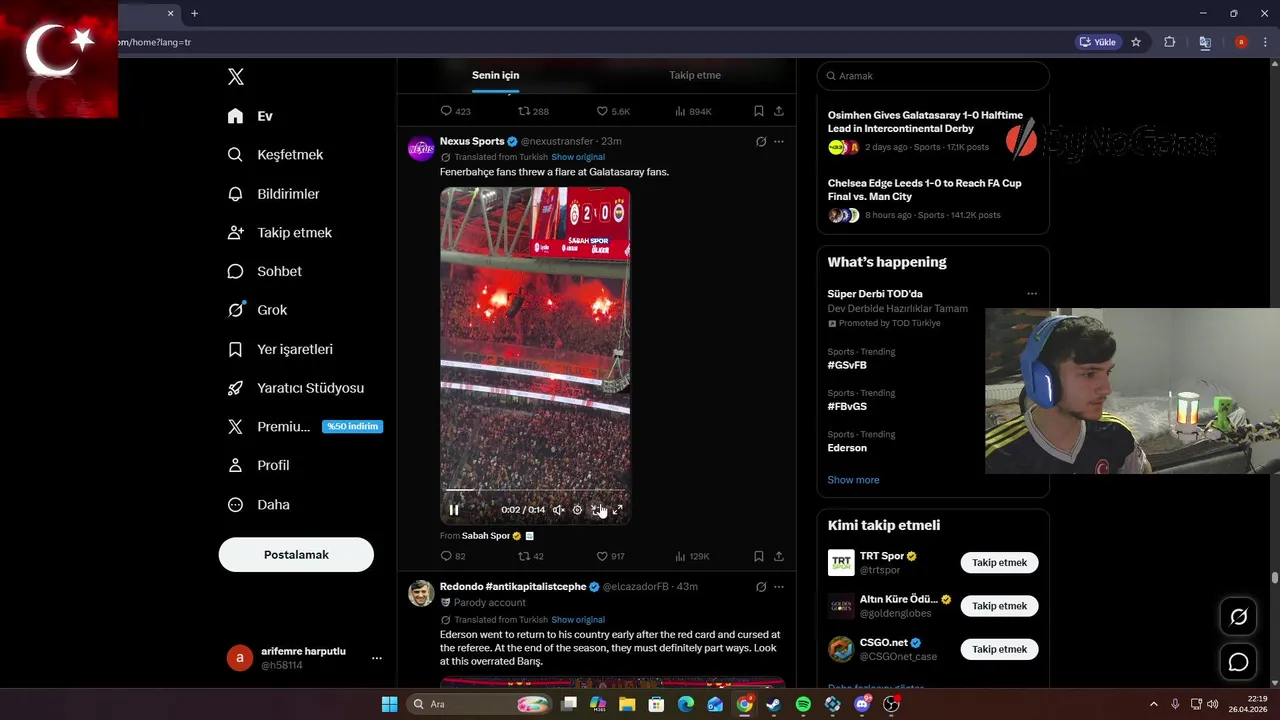
Task: Open Sohbet messages
Action: (264, 271)
